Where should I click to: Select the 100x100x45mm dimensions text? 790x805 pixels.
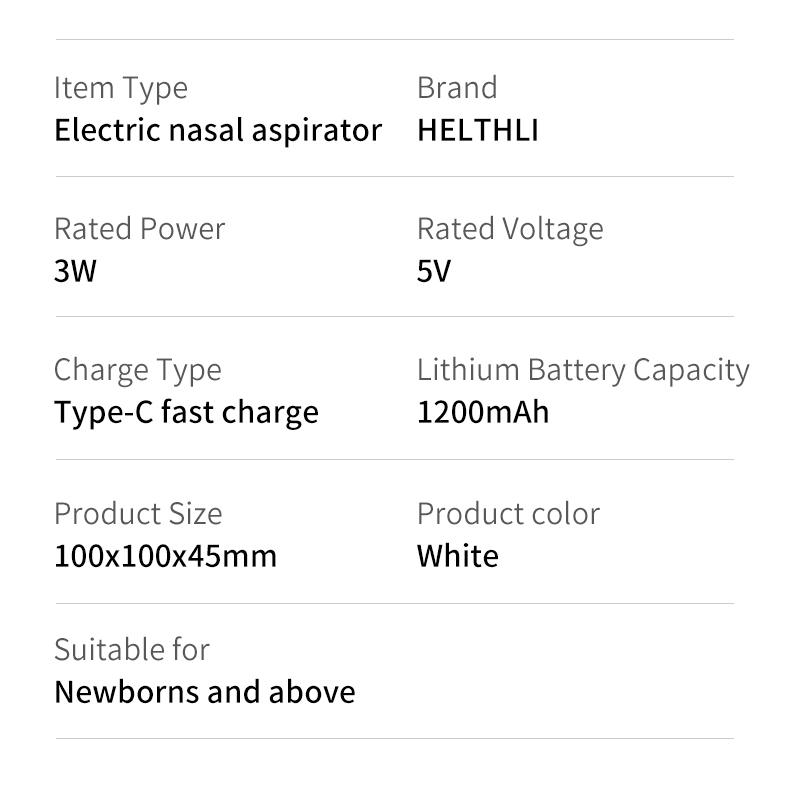coord(165,556)
